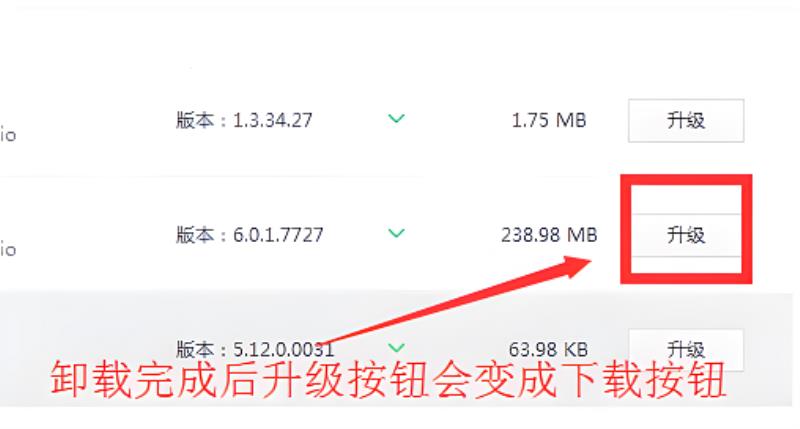Select the gray highlighted bottom driver row

tap(396, 349)
